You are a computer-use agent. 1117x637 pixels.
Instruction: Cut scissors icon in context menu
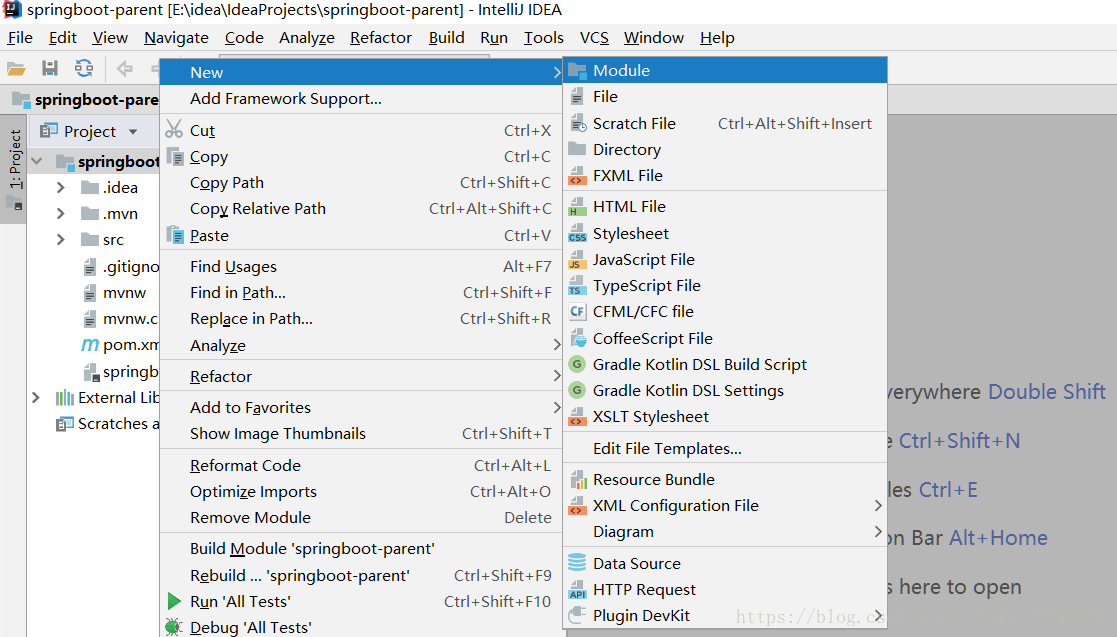[x=175, y=130]
